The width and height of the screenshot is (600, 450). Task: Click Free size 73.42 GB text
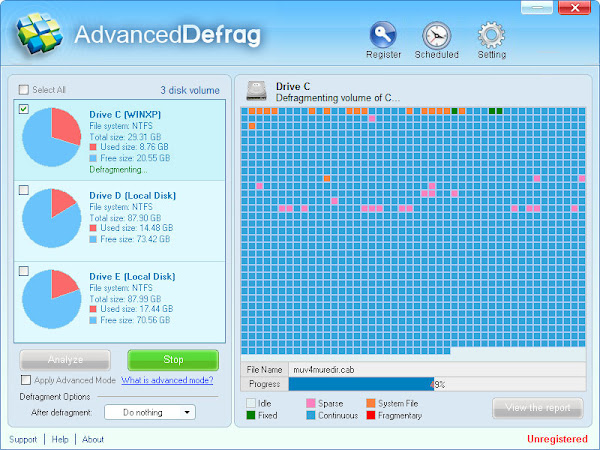click(135, 239)
